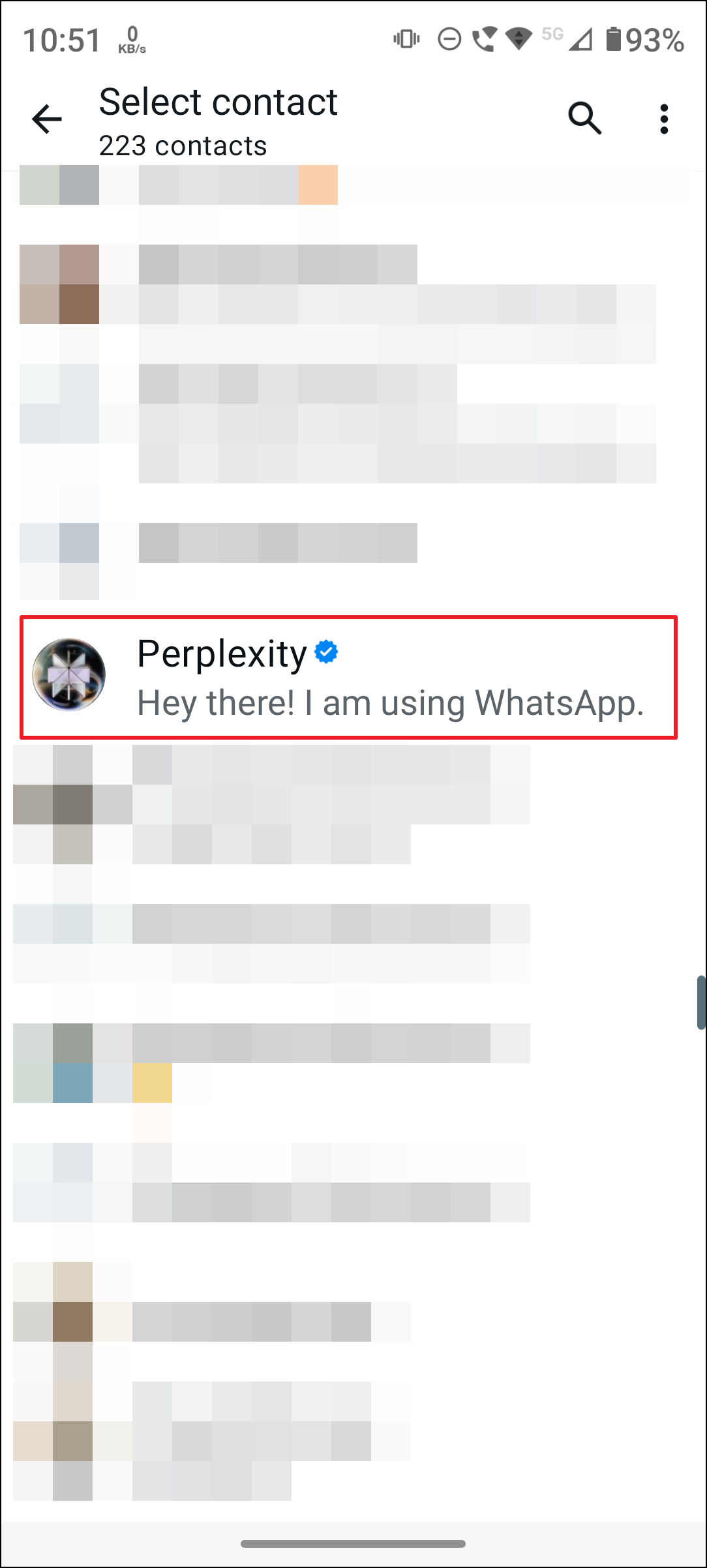Viewport: 707px width, 1568px height.
Task: Click the clock showing 10:51
Action: coord(61,39)
